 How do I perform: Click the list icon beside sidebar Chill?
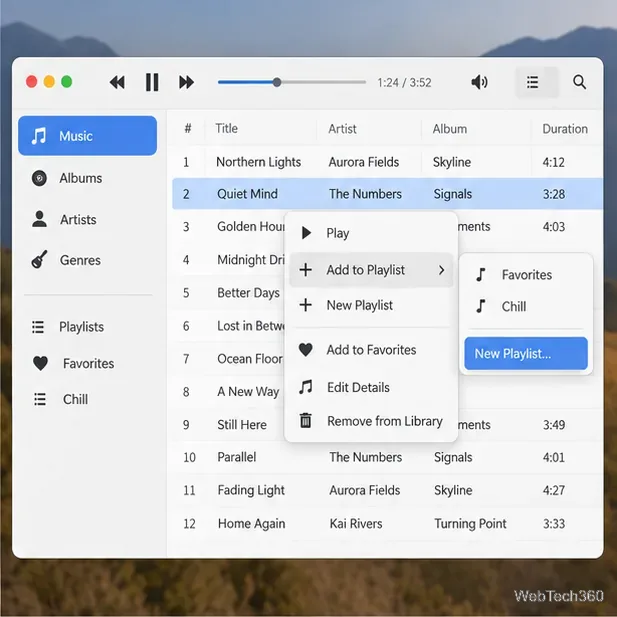(40, 399)
